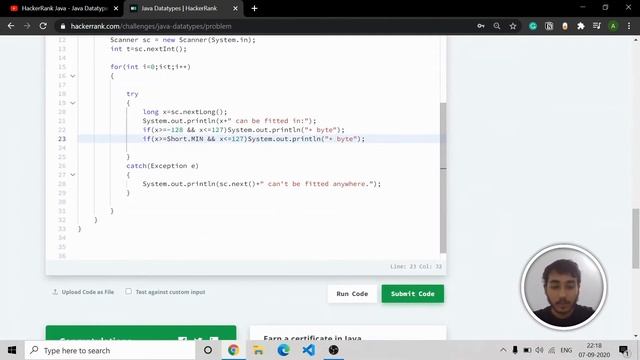Click the microphone tray icon
Image resolution: width=640 pixels, height=360 pixels.
click(515, 350)
